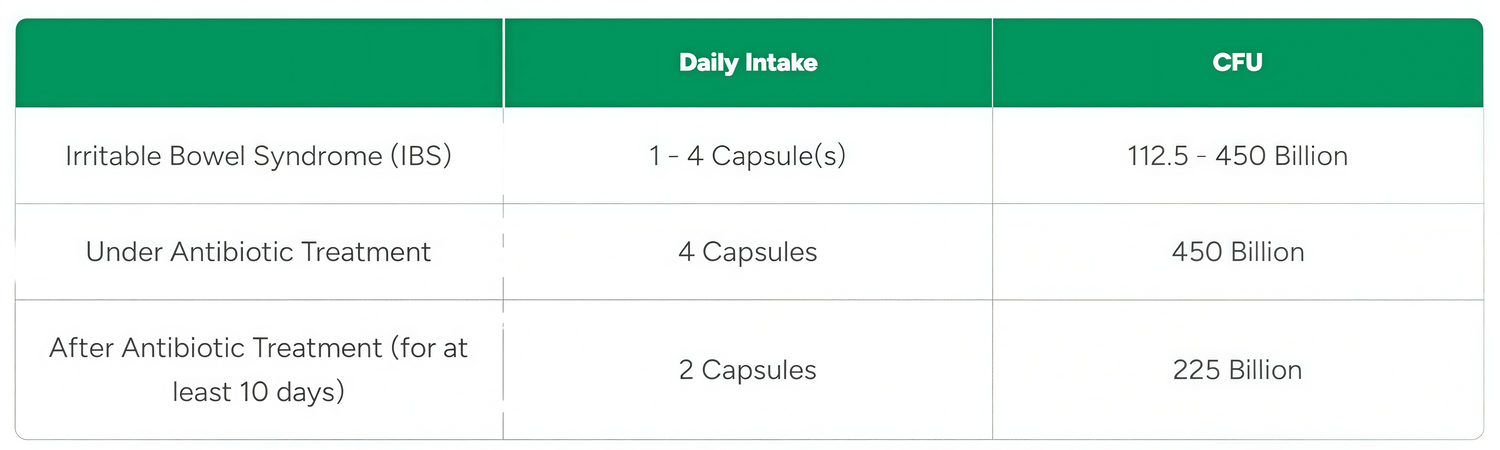Select the "Under Antibiotic Treatment" row label
The height and width of the screenshot is (450, 1500).
[x=258, y=252]
